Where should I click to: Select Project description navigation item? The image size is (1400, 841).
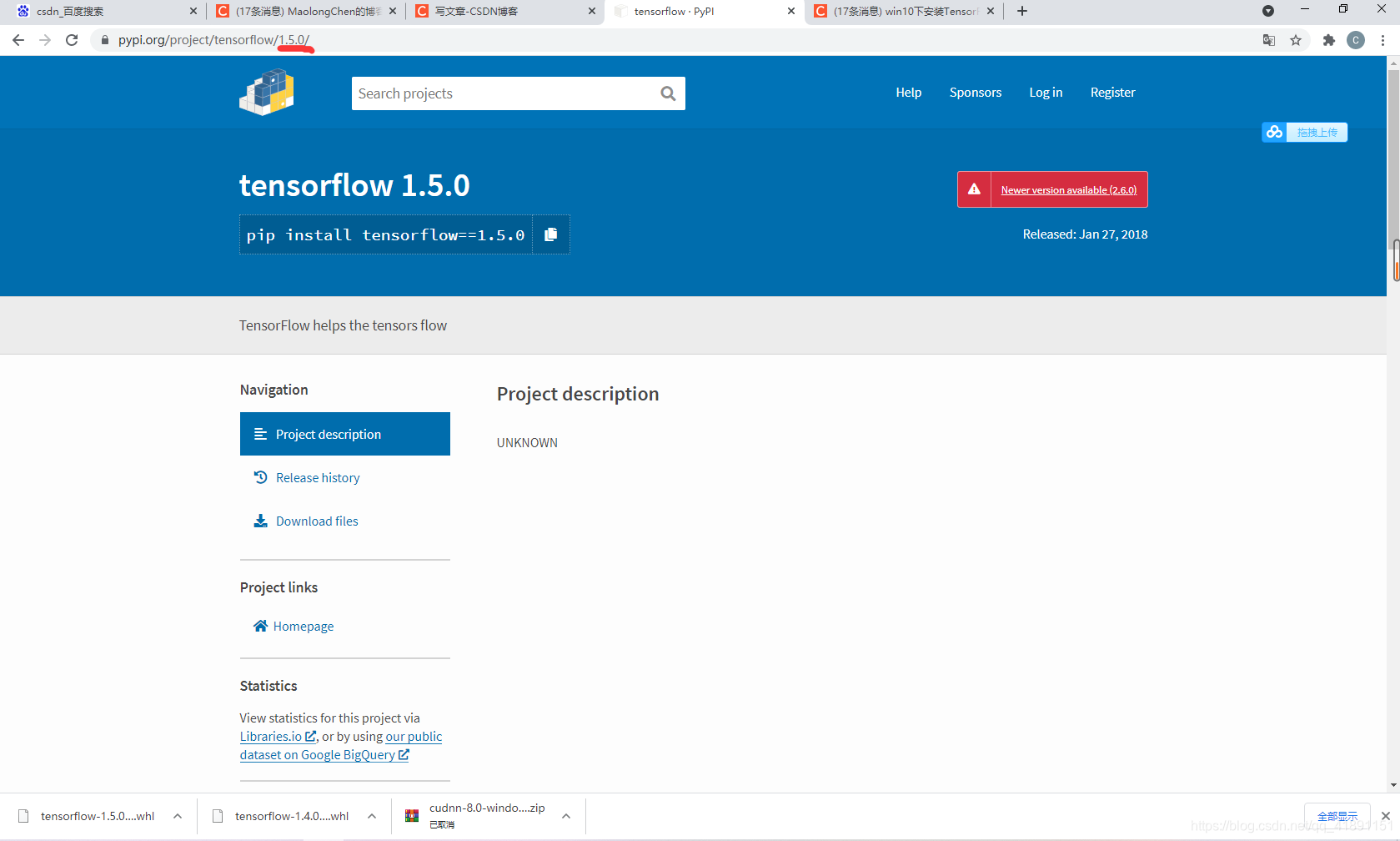pos(345,434)
